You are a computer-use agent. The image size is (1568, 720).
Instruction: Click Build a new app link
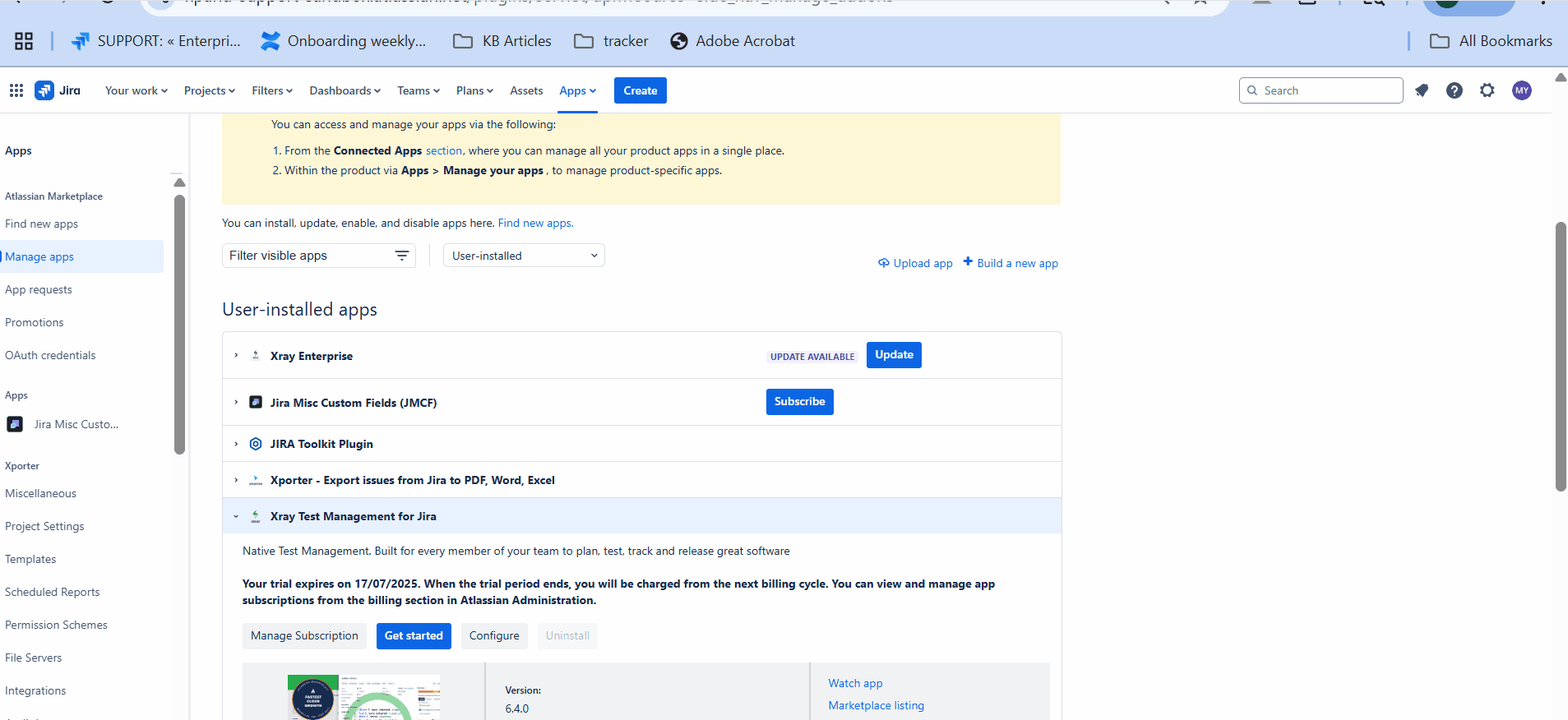click(x=1011, y=263)
